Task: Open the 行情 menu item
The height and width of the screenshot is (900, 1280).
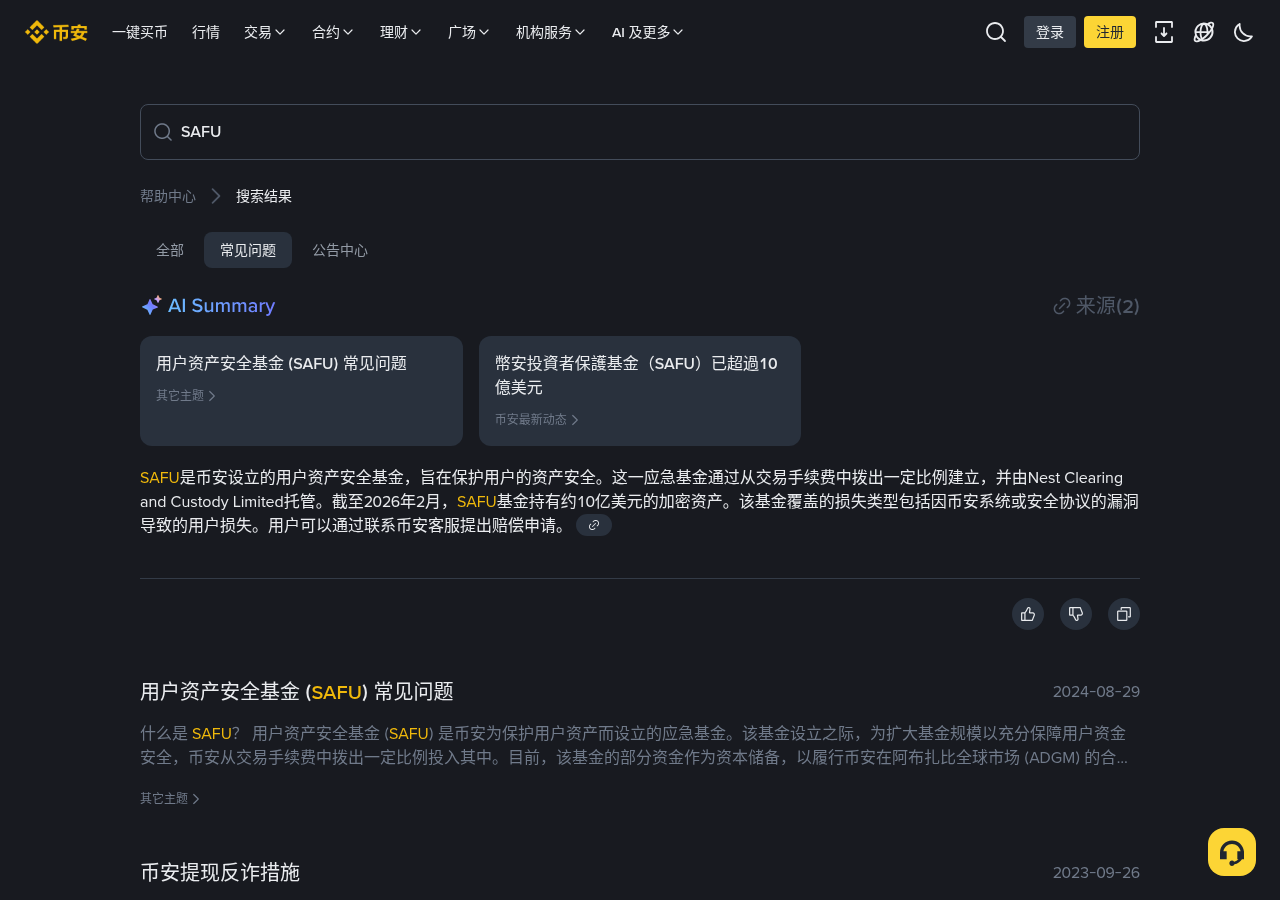Action: (x=206, y=32)
